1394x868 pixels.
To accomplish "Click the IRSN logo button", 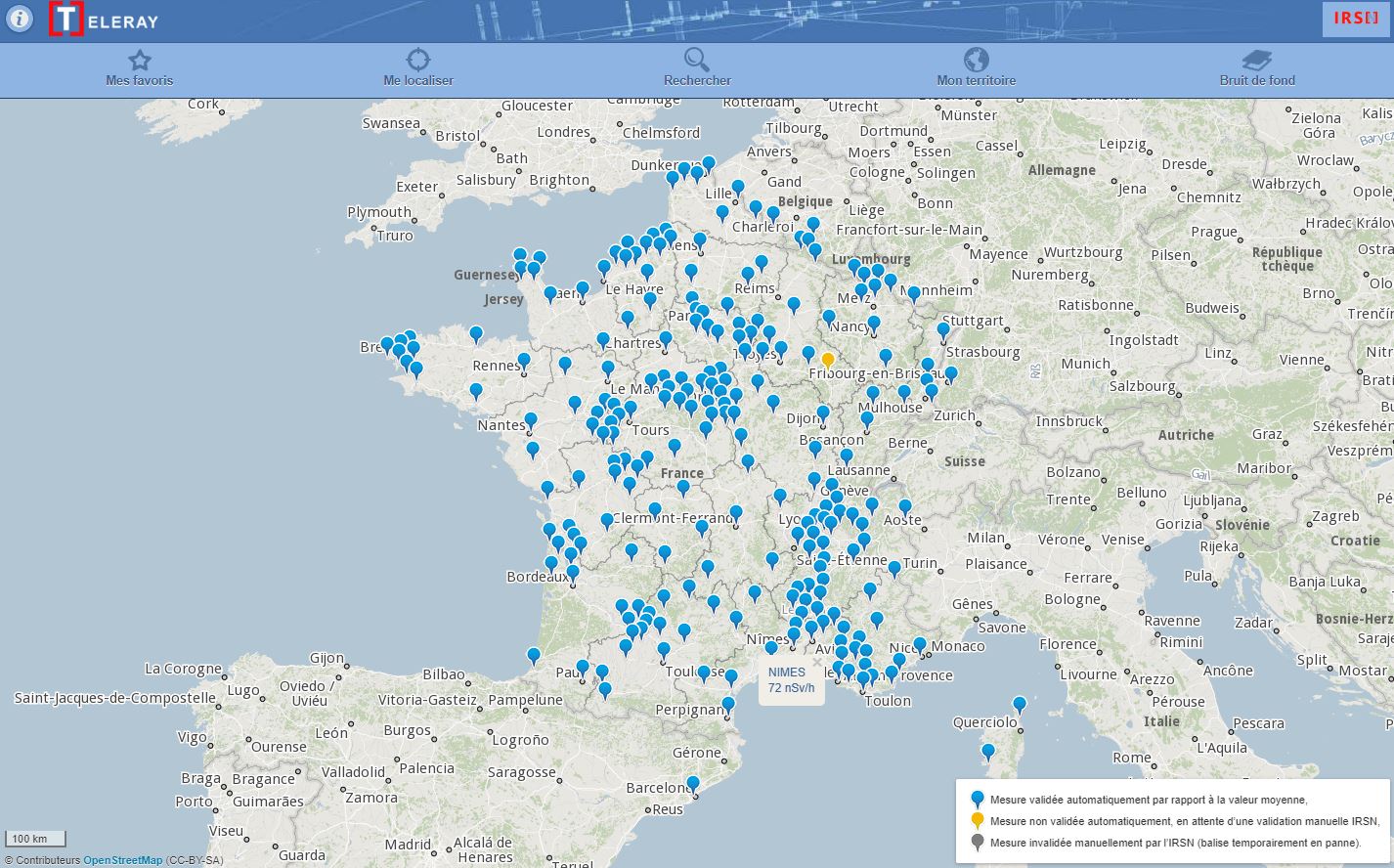I will [1355, 19].
